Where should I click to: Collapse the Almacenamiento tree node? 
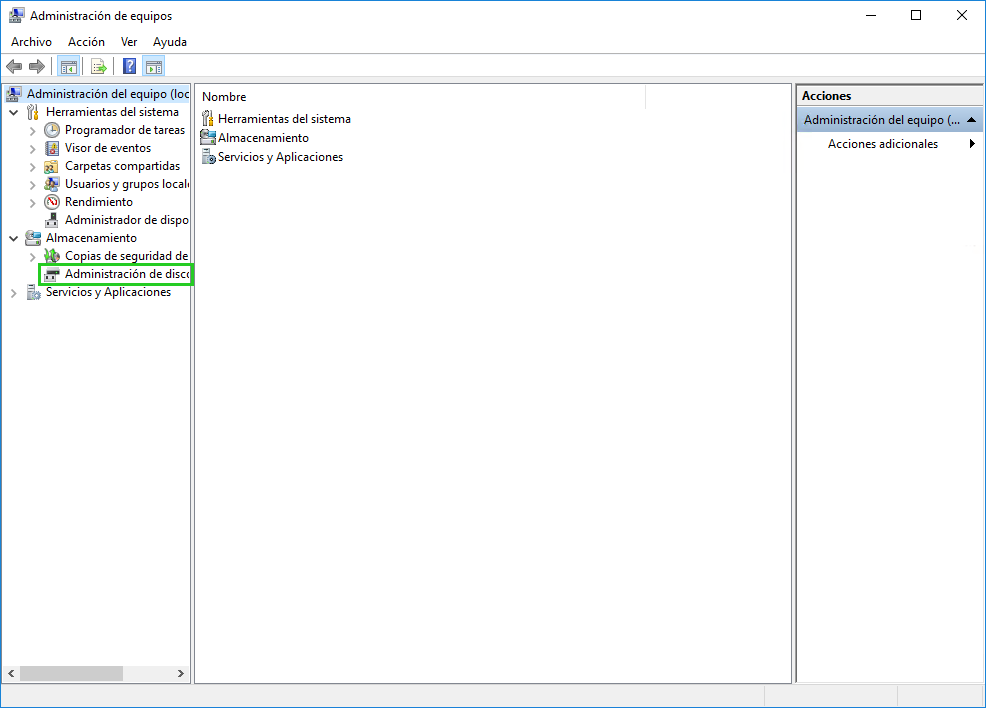pos(14,239)
